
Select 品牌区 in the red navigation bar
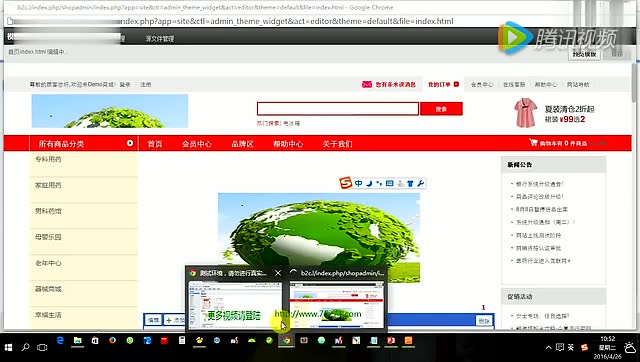pos(242,144)
